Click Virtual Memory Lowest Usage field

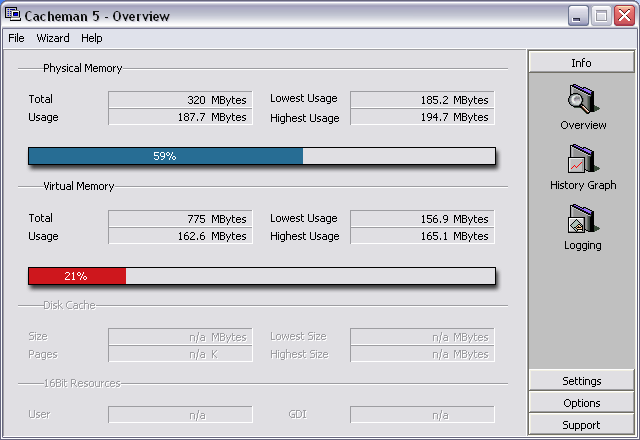tap(422, 218)
